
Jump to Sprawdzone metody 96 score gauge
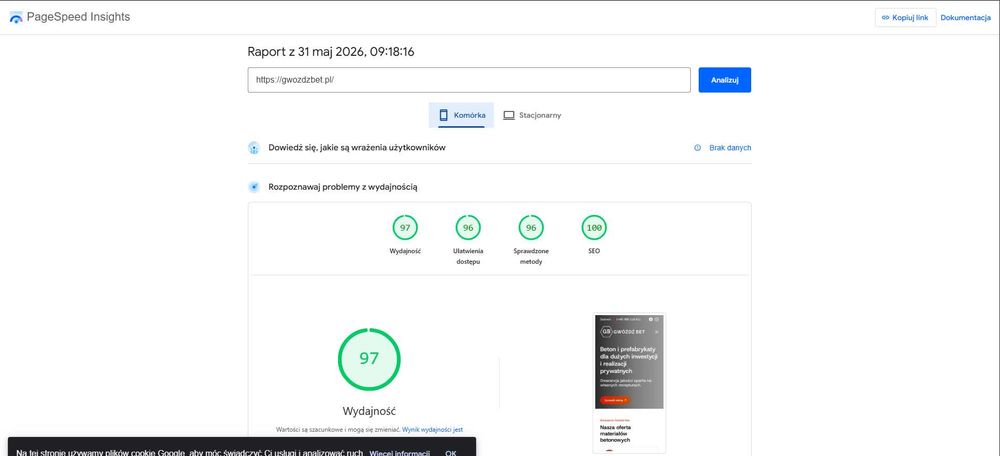coord(531,228)
